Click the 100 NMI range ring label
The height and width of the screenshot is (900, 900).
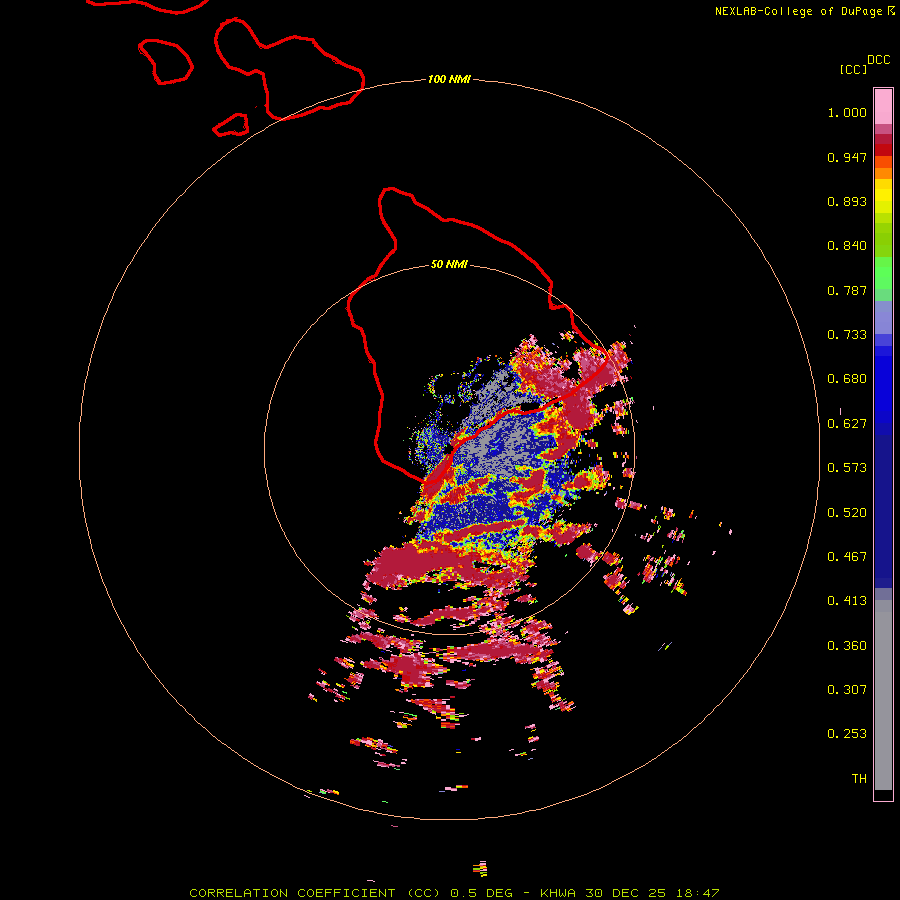pos(449,79)
